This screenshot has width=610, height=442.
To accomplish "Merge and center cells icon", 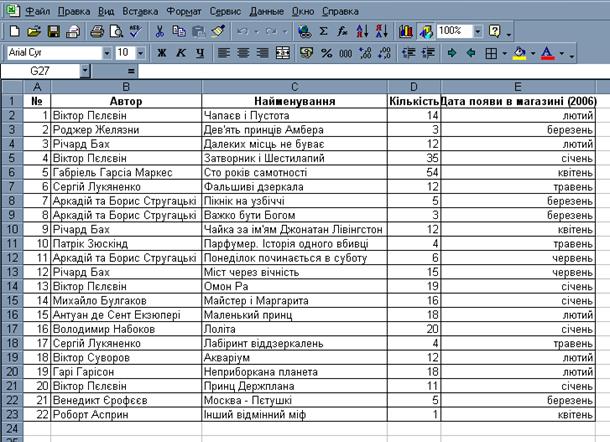I will [283, 53].
